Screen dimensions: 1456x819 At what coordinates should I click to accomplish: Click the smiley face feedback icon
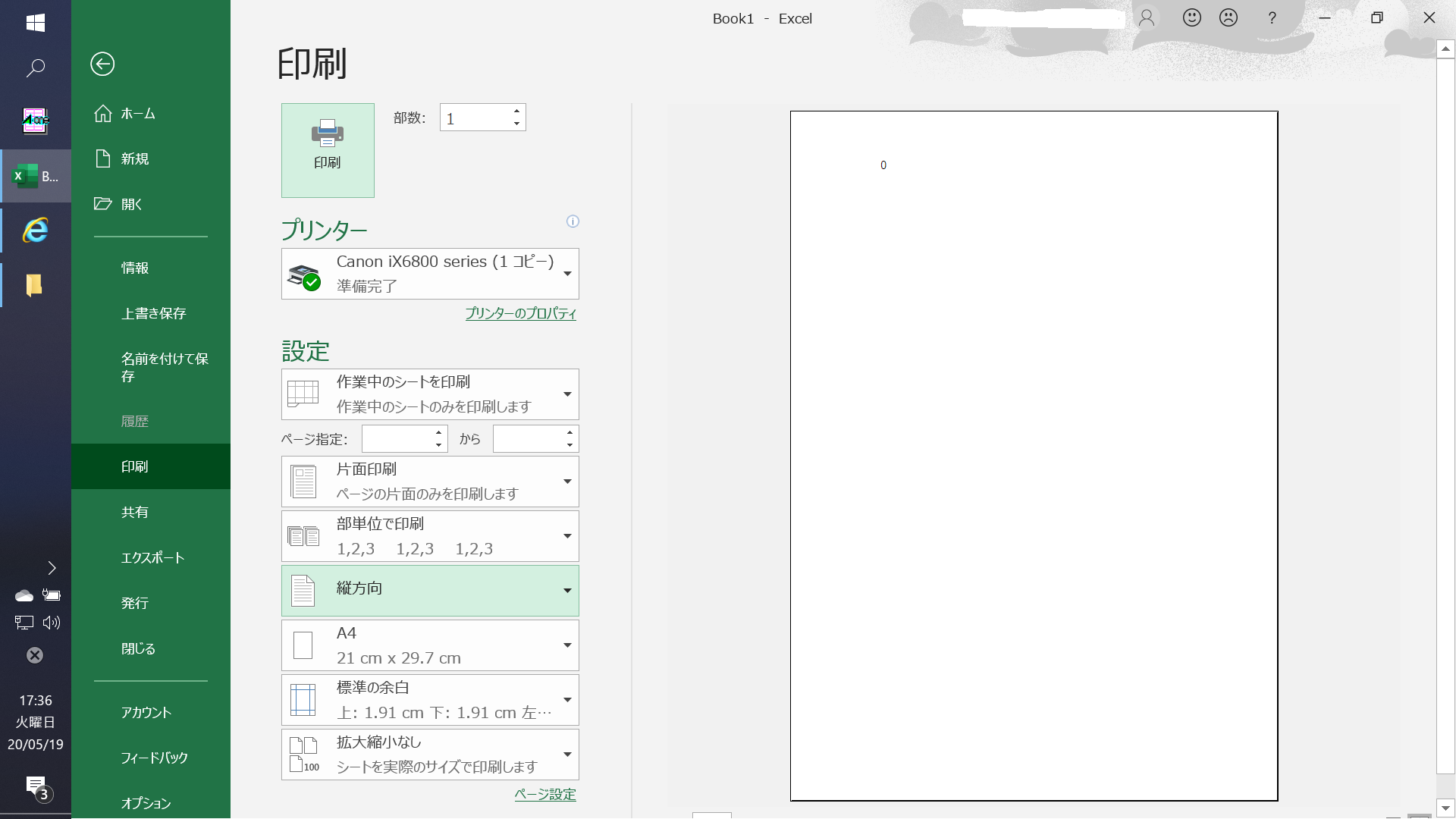1192,17
